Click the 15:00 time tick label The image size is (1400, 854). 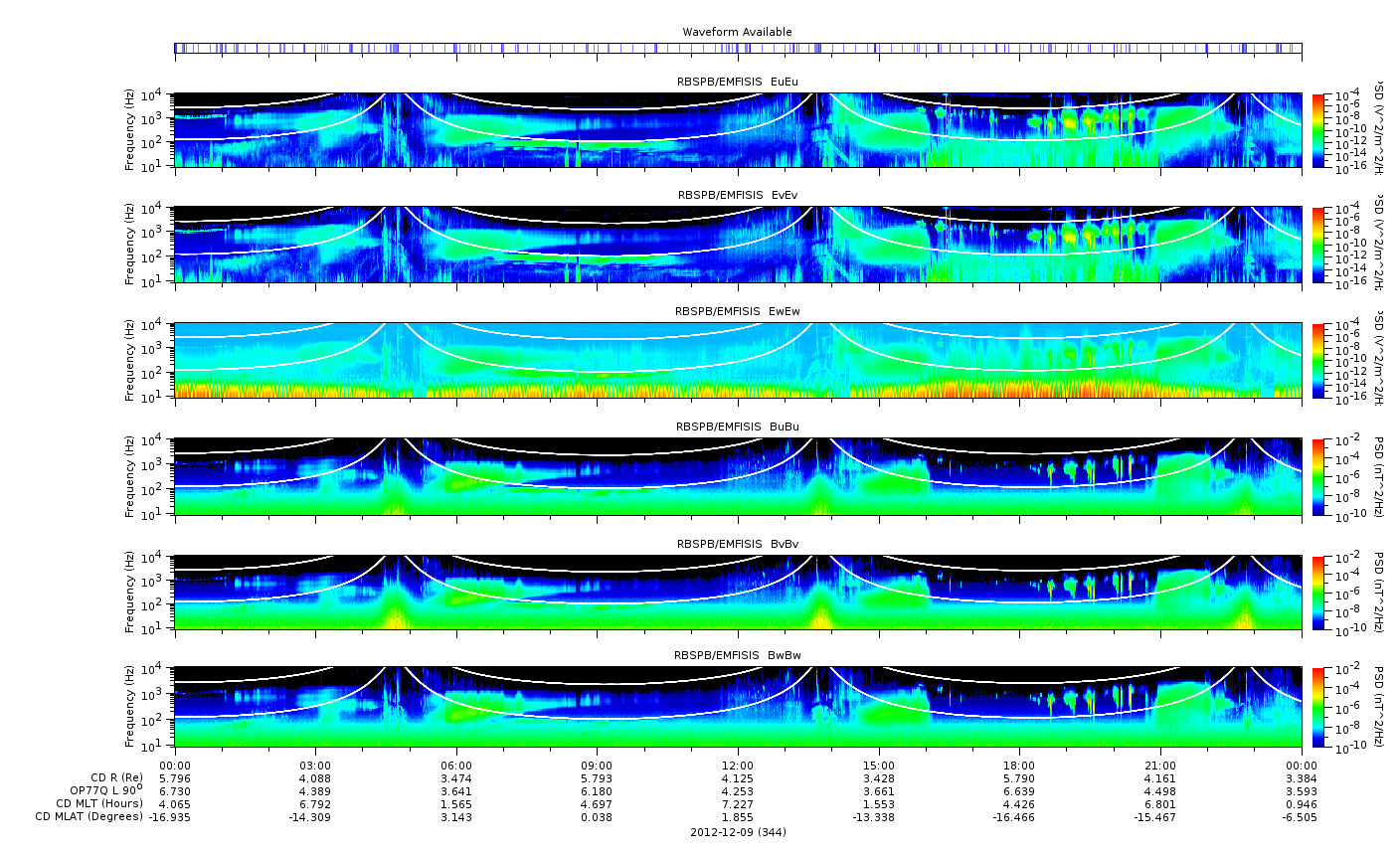[879, 765]
